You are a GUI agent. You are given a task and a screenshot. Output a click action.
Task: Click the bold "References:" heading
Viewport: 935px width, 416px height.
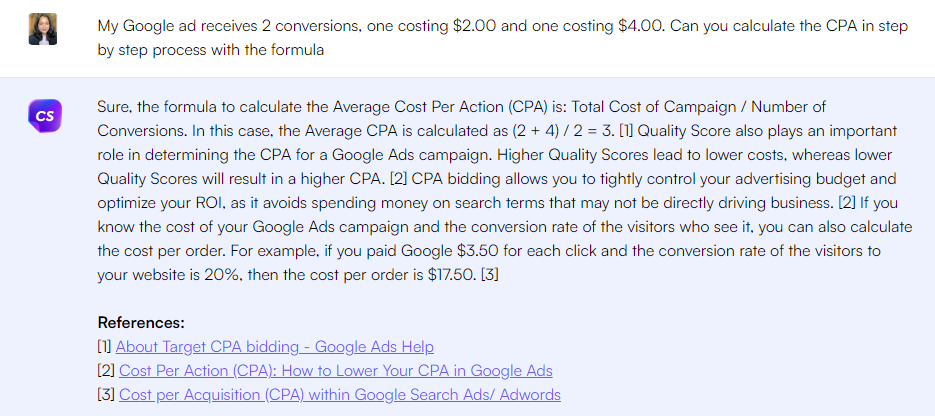coord(141,323)
